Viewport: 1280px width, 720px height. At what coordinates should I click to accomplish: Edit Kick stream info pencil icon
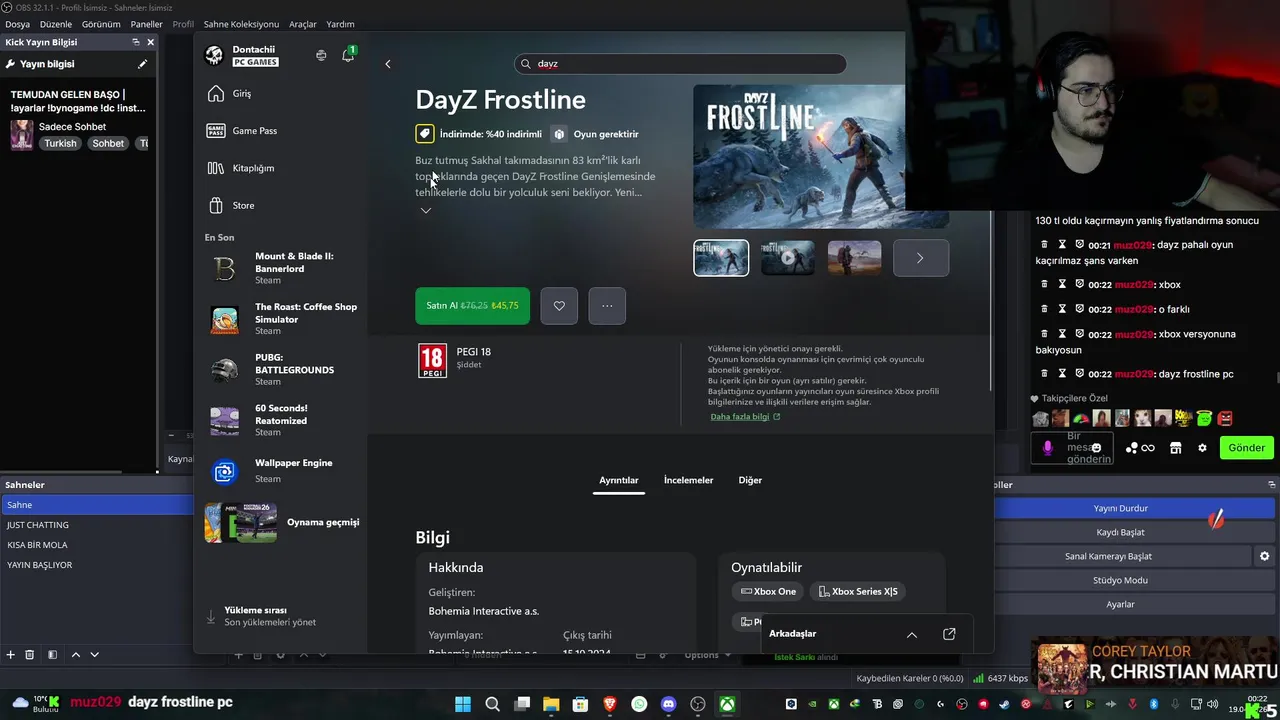coord(142,64)
